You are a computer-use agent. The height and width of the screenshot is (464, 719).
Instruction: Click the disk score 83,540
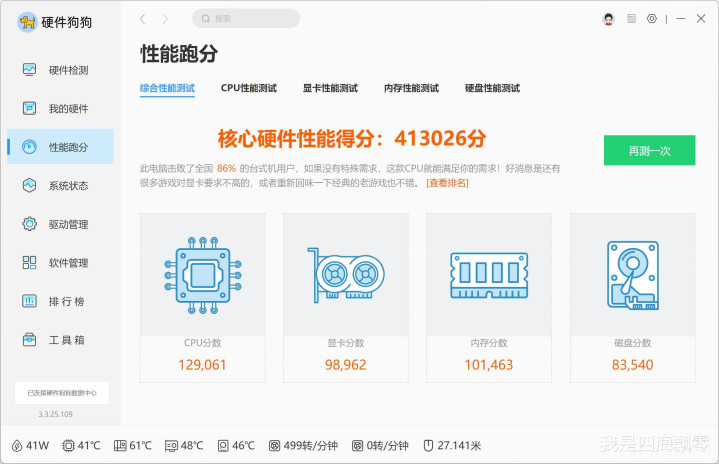[x=633, y=365]
